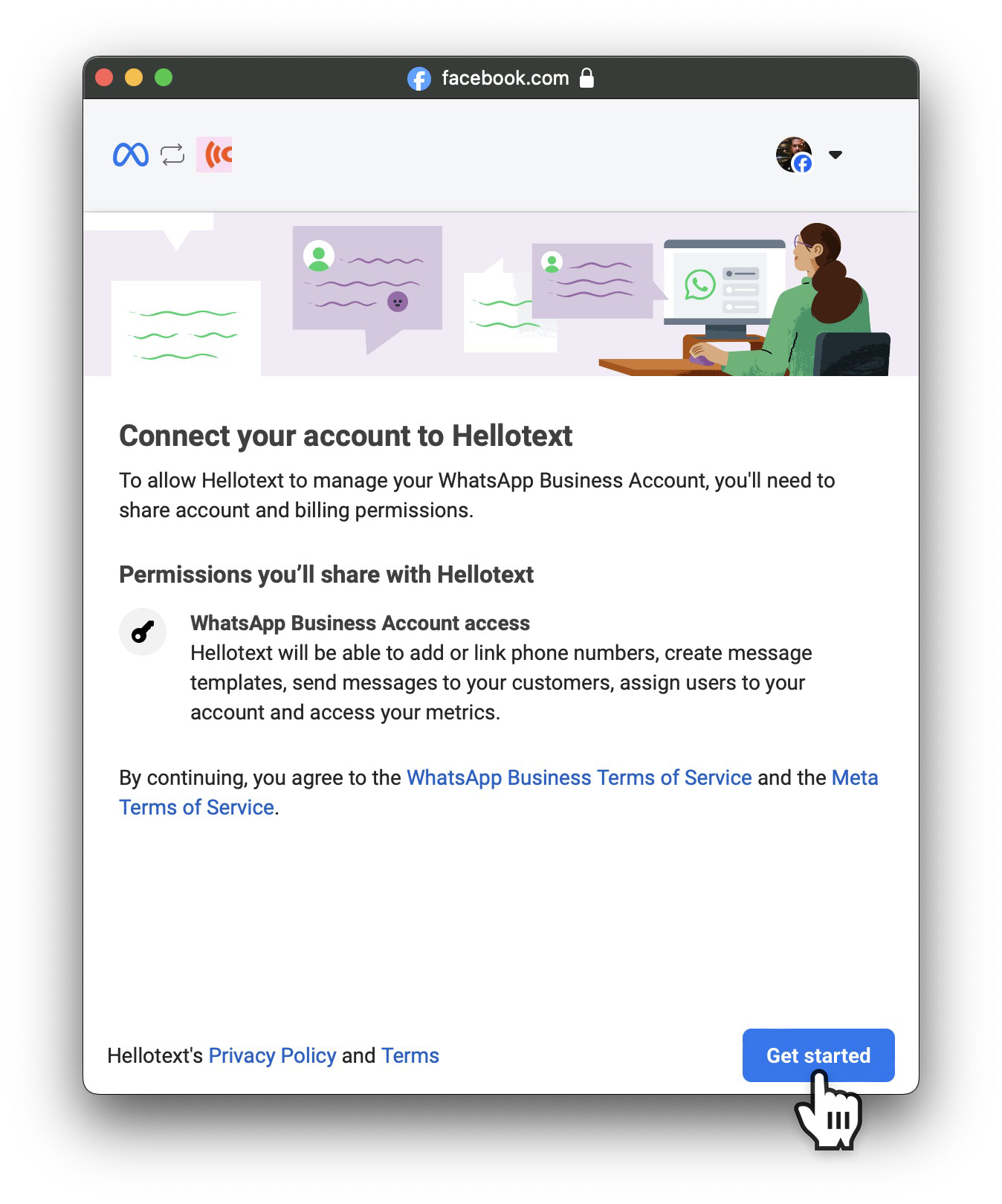Click the two-way sync arrows icon
This screenshot has height=1204, width=1002.
point(172,155)
